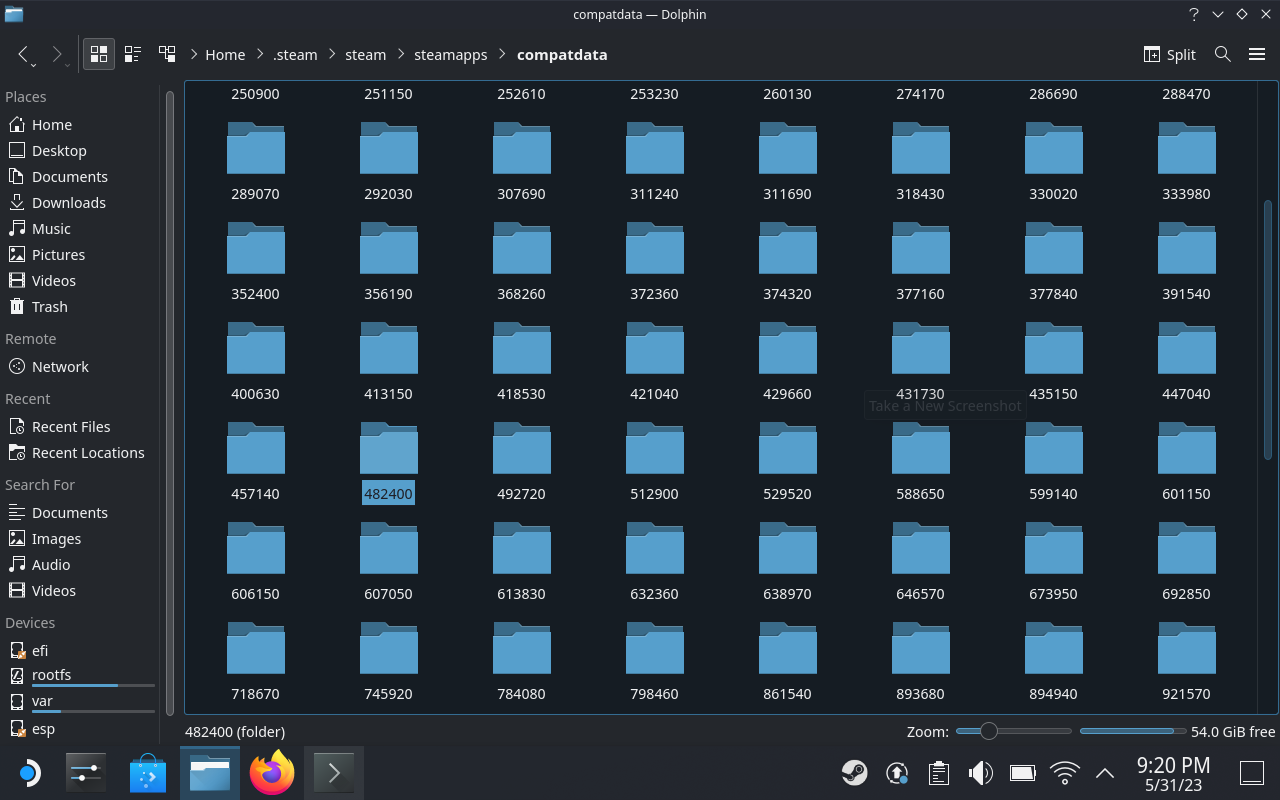Show hidden system tray icons arrow
Image resolution: width=1280 pixels, height=800 pixels.
pyautogui.click(x=1105, y=773)
